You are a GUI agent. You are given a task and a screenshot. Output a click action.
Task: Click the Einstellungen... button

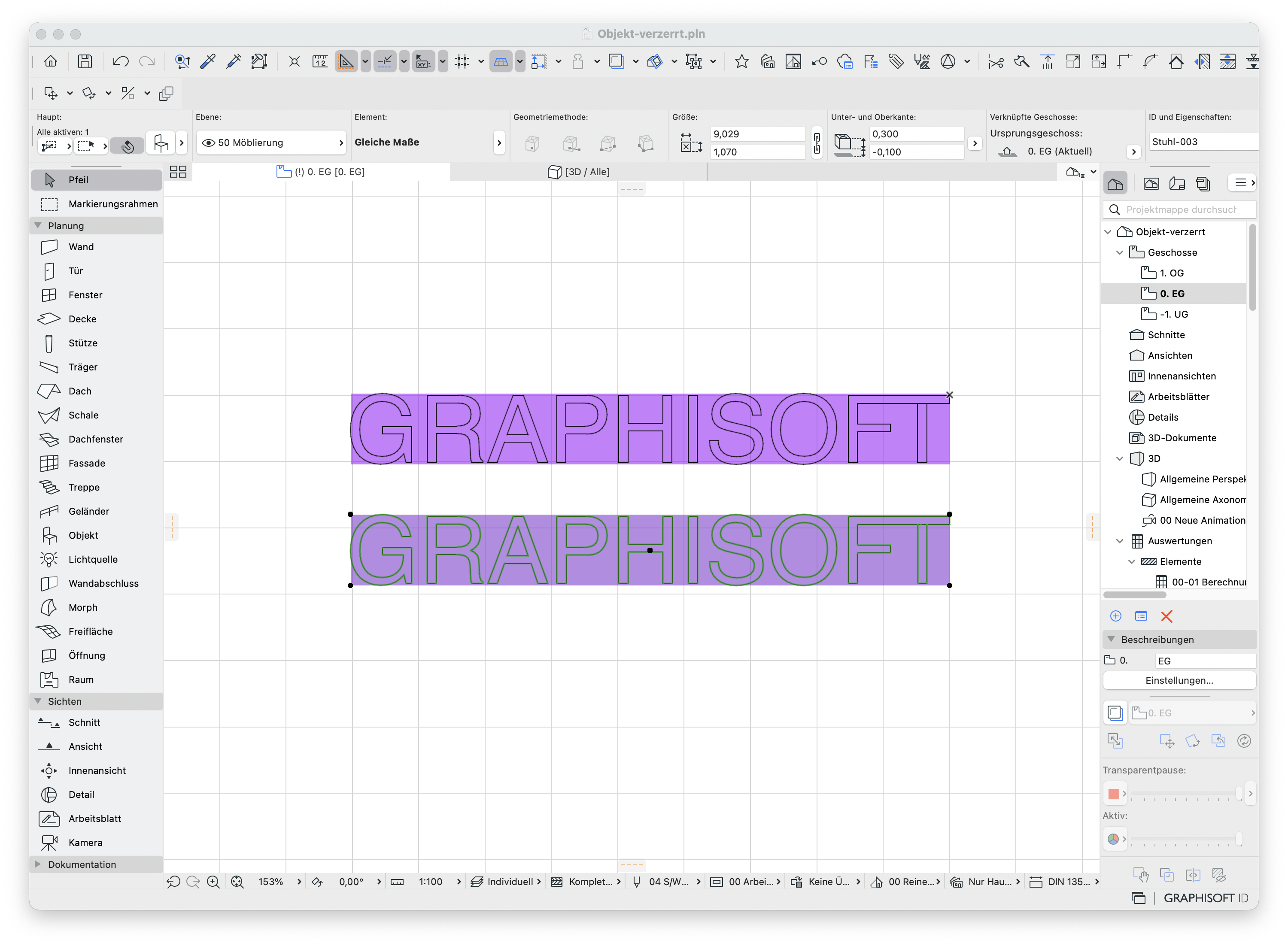coord(1179,680)
